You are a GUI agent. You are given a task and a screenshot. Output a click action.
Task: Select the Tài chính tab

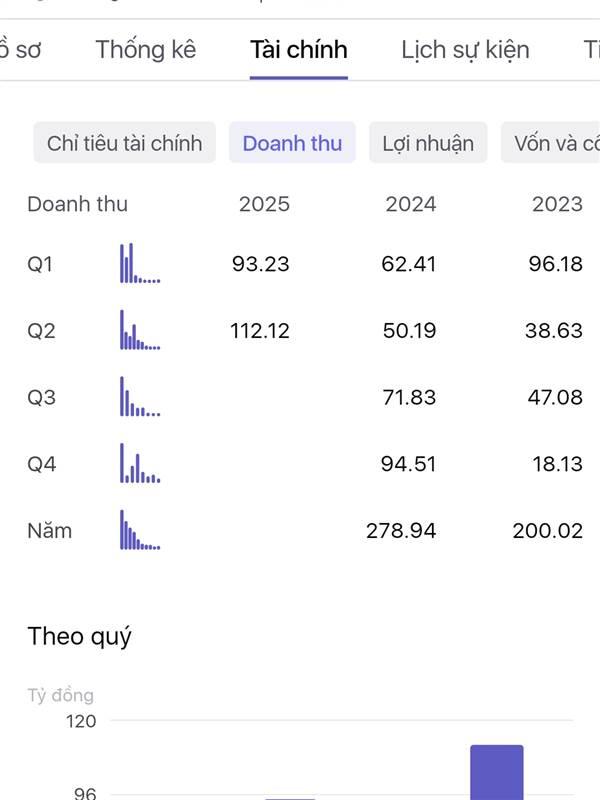(x=298, y=49)
